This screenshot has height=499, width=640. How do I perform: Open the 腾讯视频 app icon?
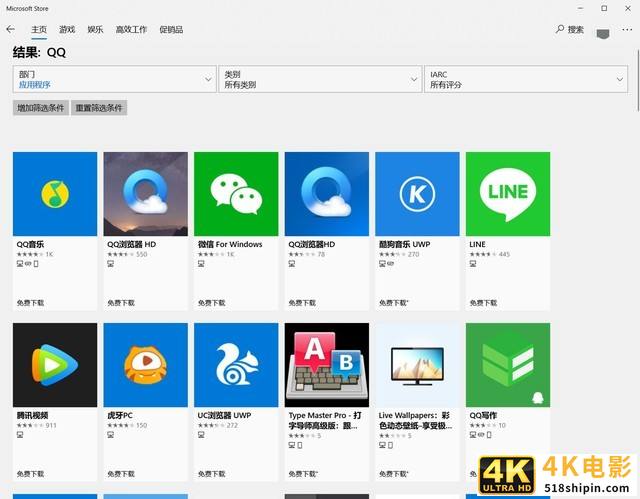click(x=55, y=365)
